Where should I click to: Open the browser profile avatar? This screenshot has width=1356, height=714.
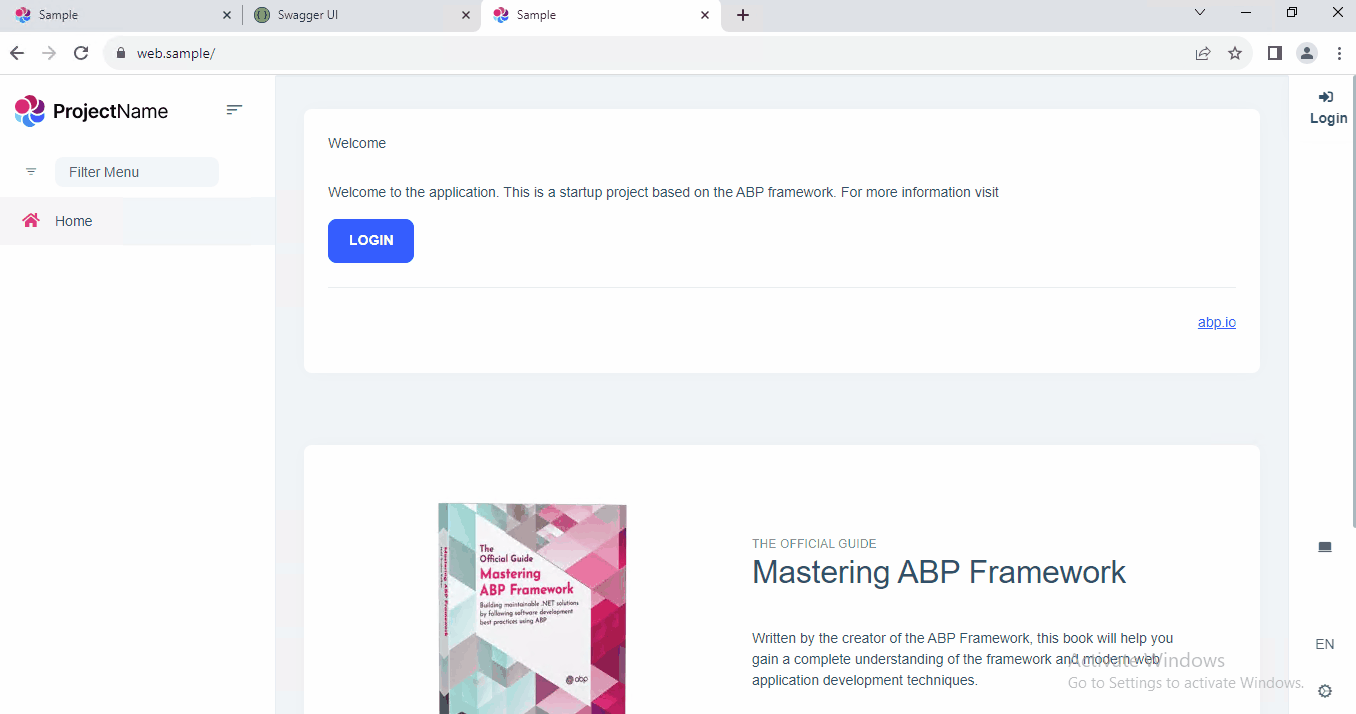click(x=1307, y=53)
